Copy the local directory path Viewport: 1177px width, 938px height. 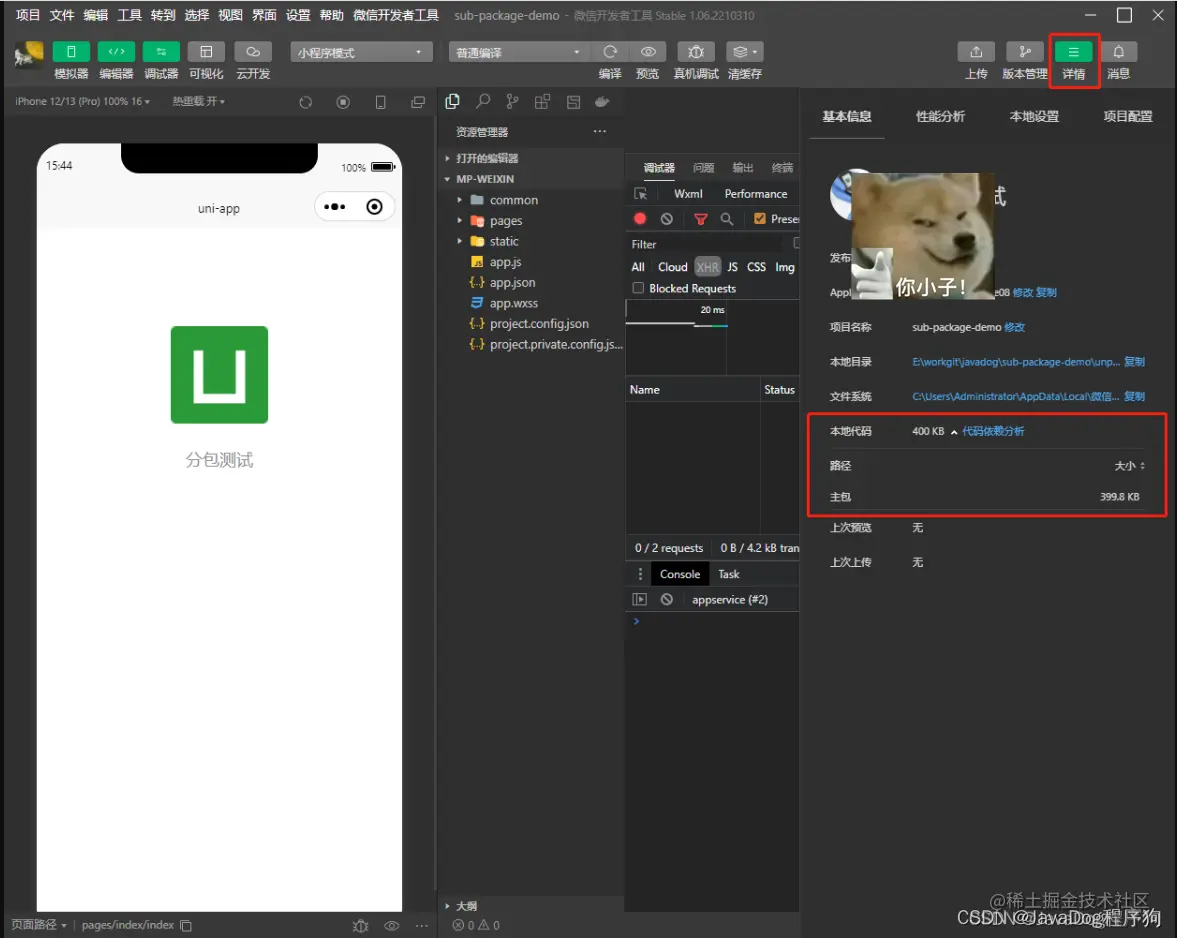[x=1134, y=362]
